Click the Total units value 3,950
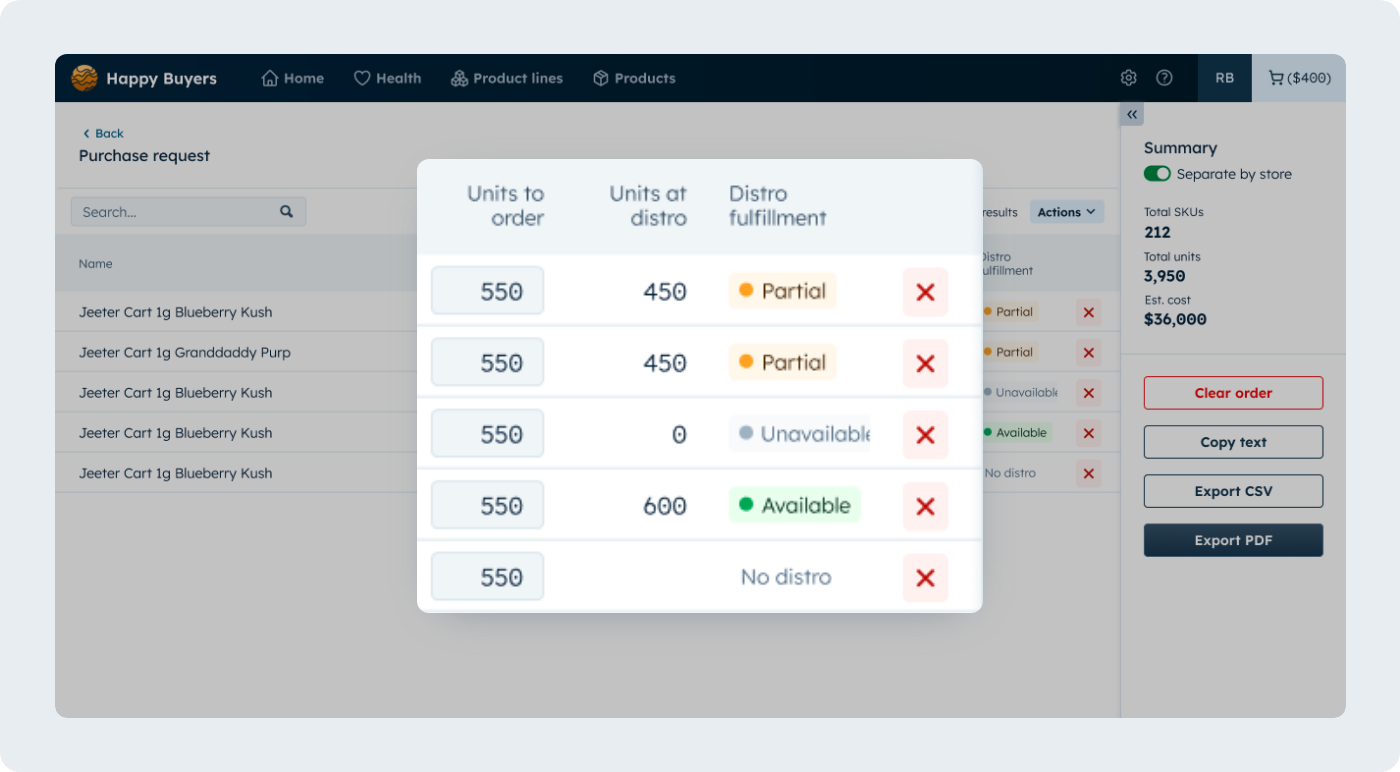The image size is (1400, 772). 1164,276
